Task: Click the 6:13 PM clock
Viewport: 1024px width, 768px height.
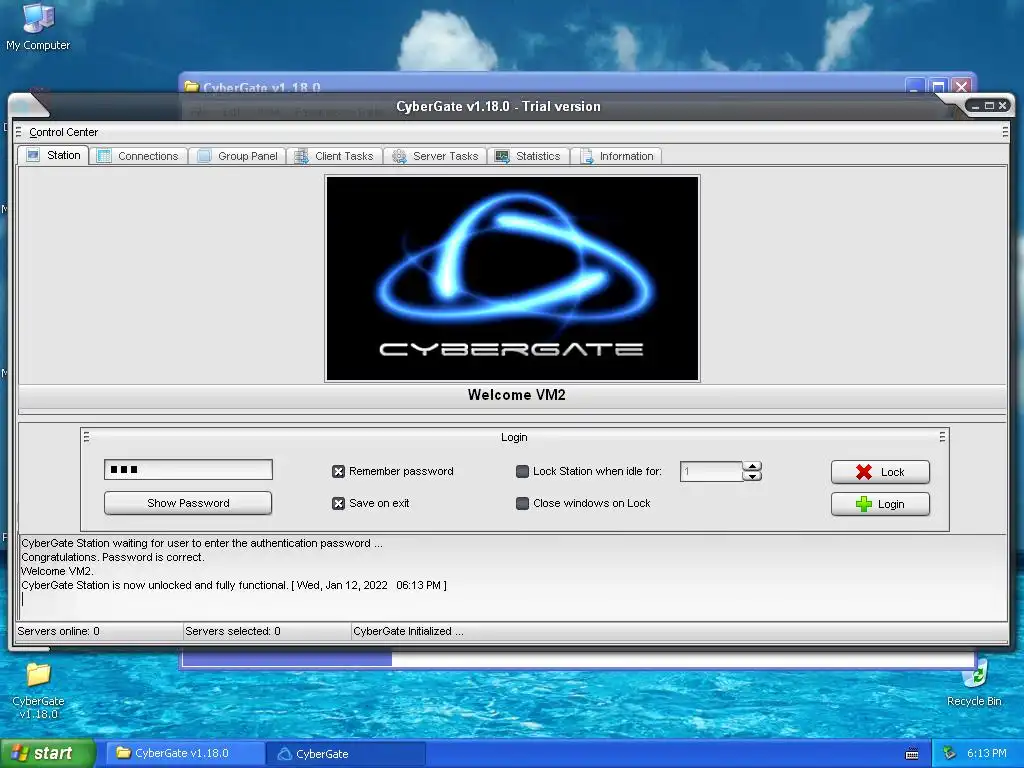Action: [986, 754]
